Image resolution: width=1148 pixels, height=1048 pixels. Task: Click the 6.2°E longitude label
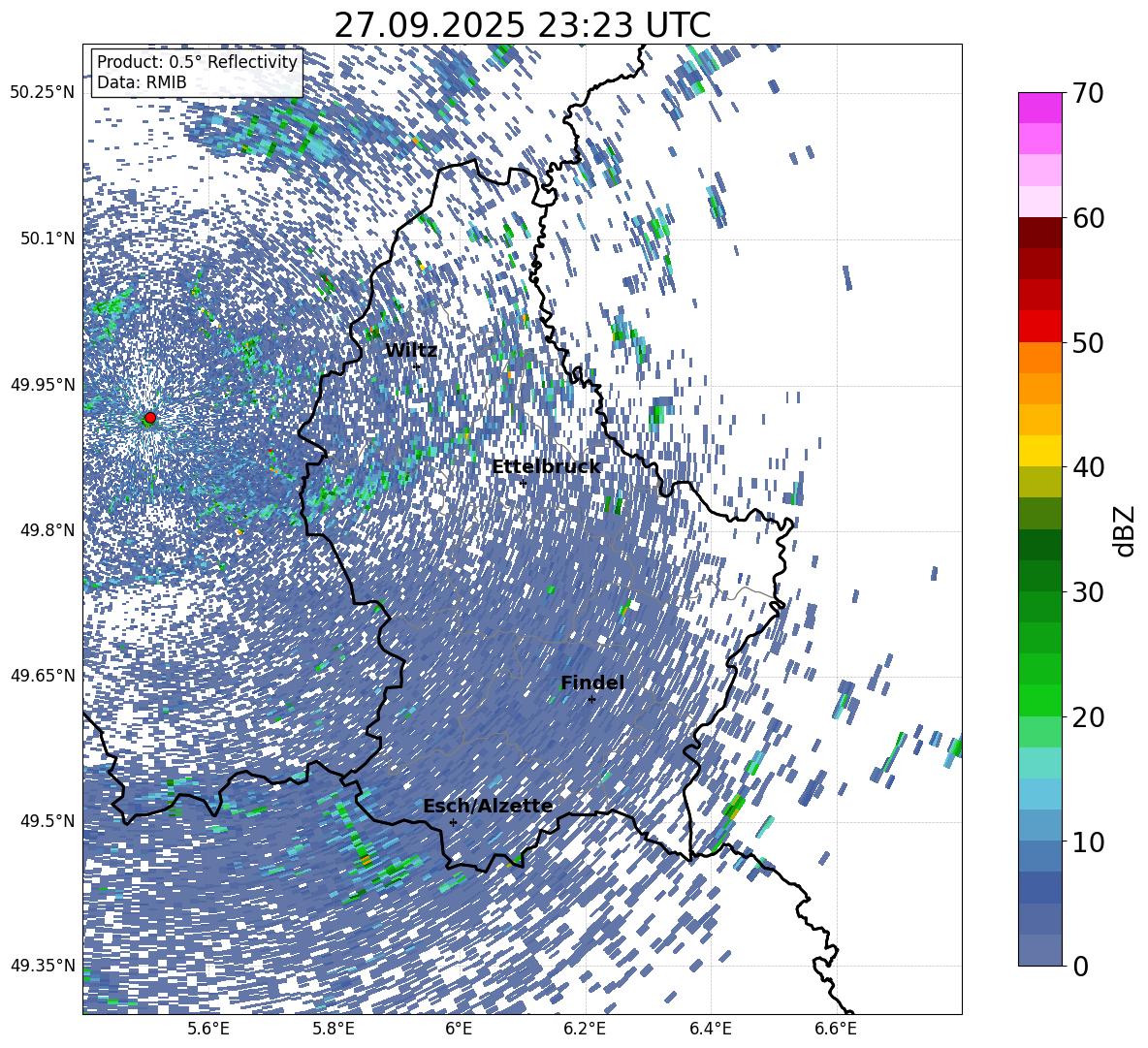[x=585, y=1029]
